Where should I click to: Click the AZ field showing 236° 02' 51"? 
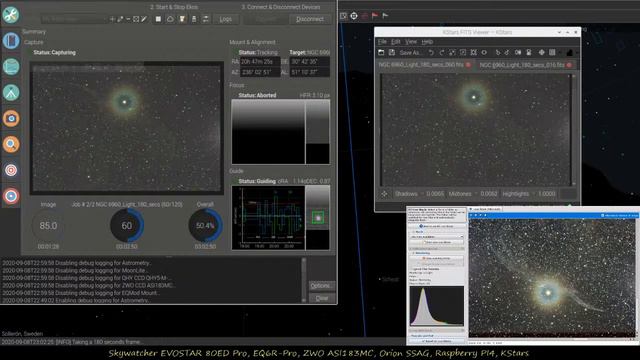[x=260, y=72]
